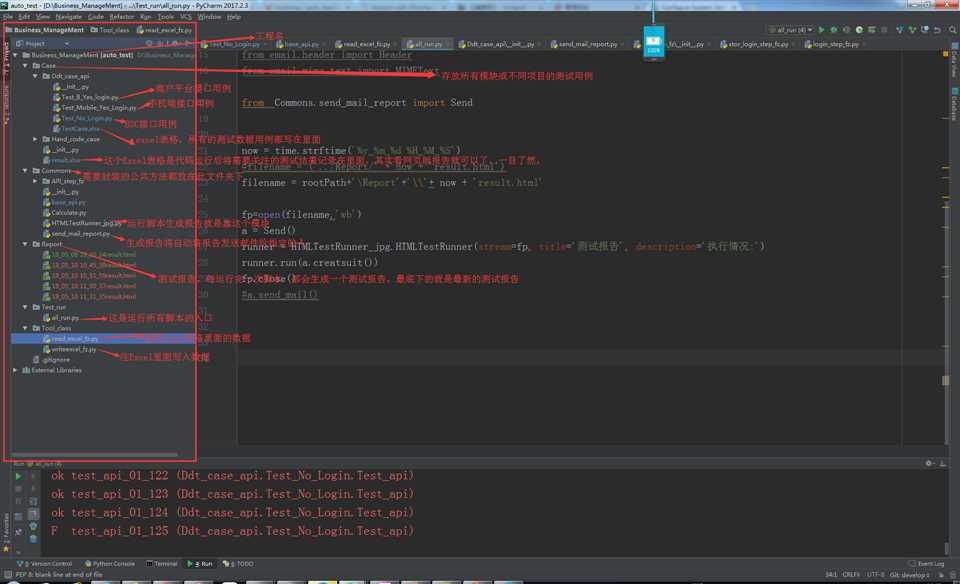Open the Event Log
The image size is (960, 584).
[927, 564]
